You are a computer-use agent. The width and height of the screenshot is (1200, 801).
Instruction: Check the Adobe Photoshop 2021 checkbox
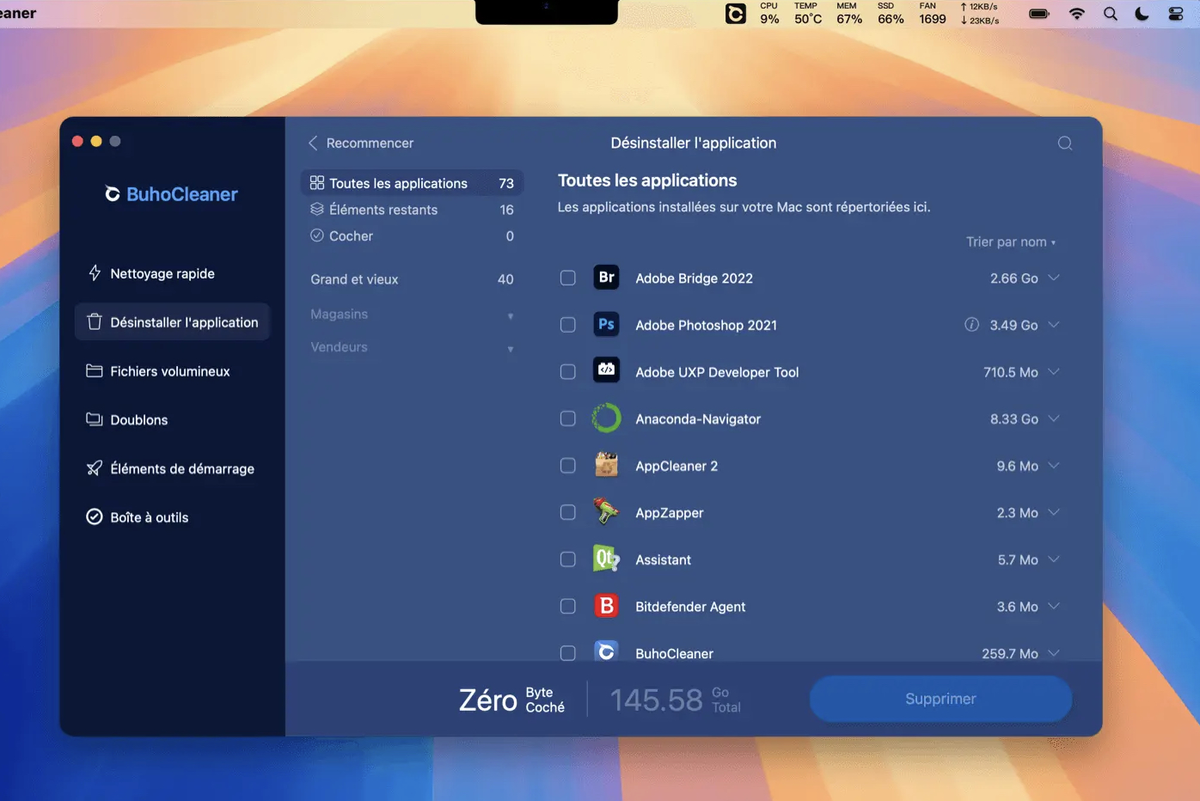568,325
